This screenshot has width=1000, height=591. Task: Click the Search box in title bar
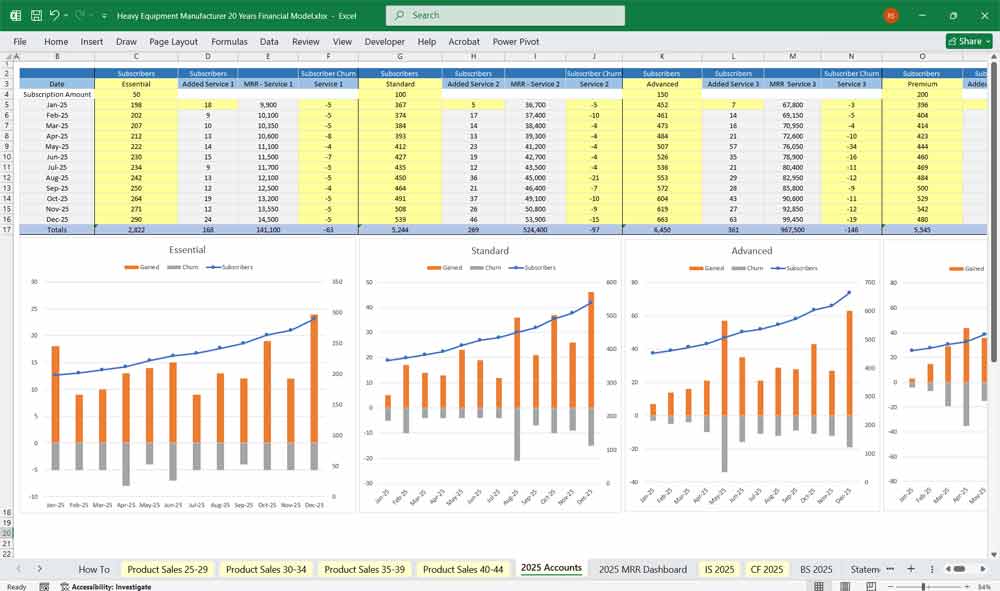[505, 15]
